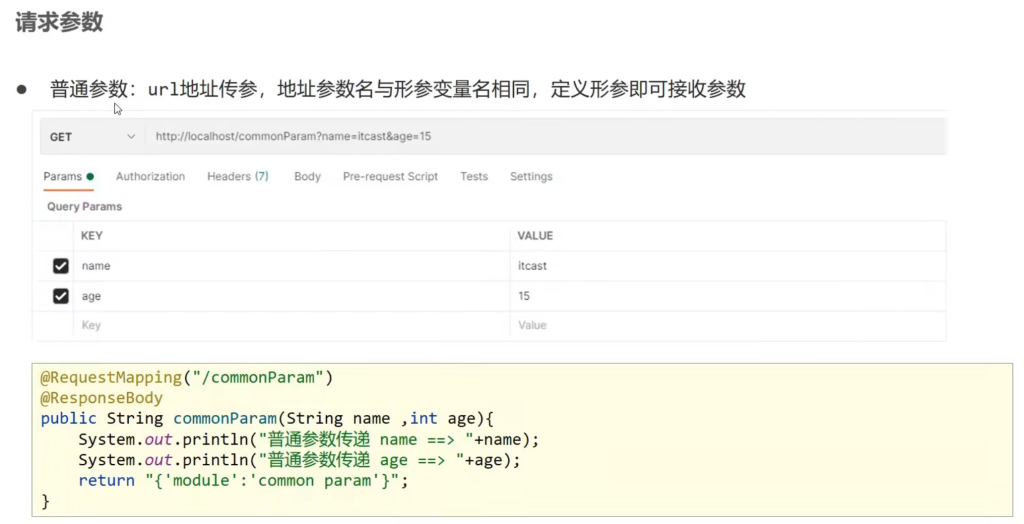This screenshot has height=524, width=1024.
Task: Click the request URL field with localhost/commonParam
Action: click(x=293, y=136)
